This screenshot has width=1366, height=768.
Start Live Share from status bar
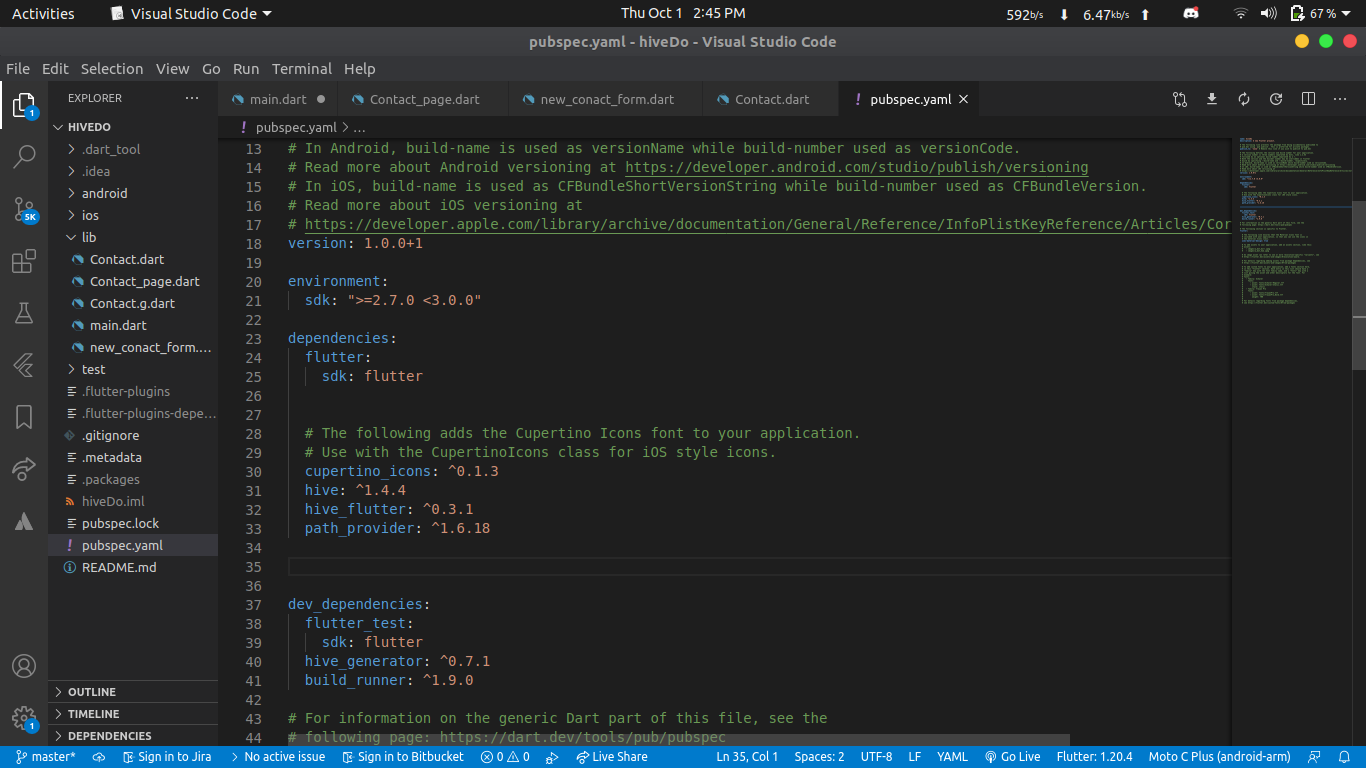click(611, 757)
